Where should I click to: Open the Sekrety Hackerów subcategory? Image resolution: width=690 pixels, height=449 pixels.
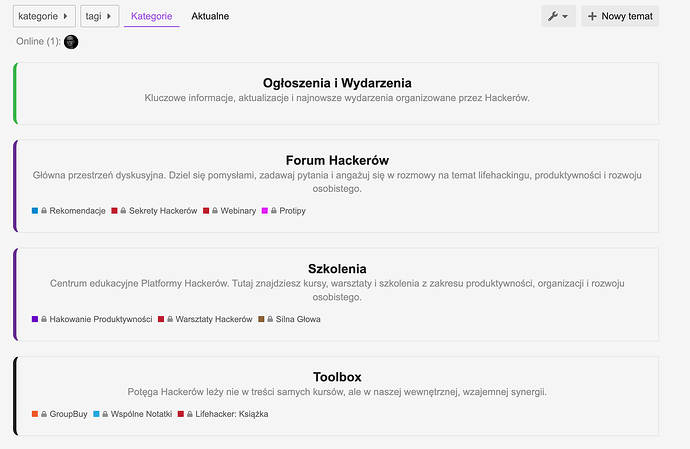click(x=163, y=211)
